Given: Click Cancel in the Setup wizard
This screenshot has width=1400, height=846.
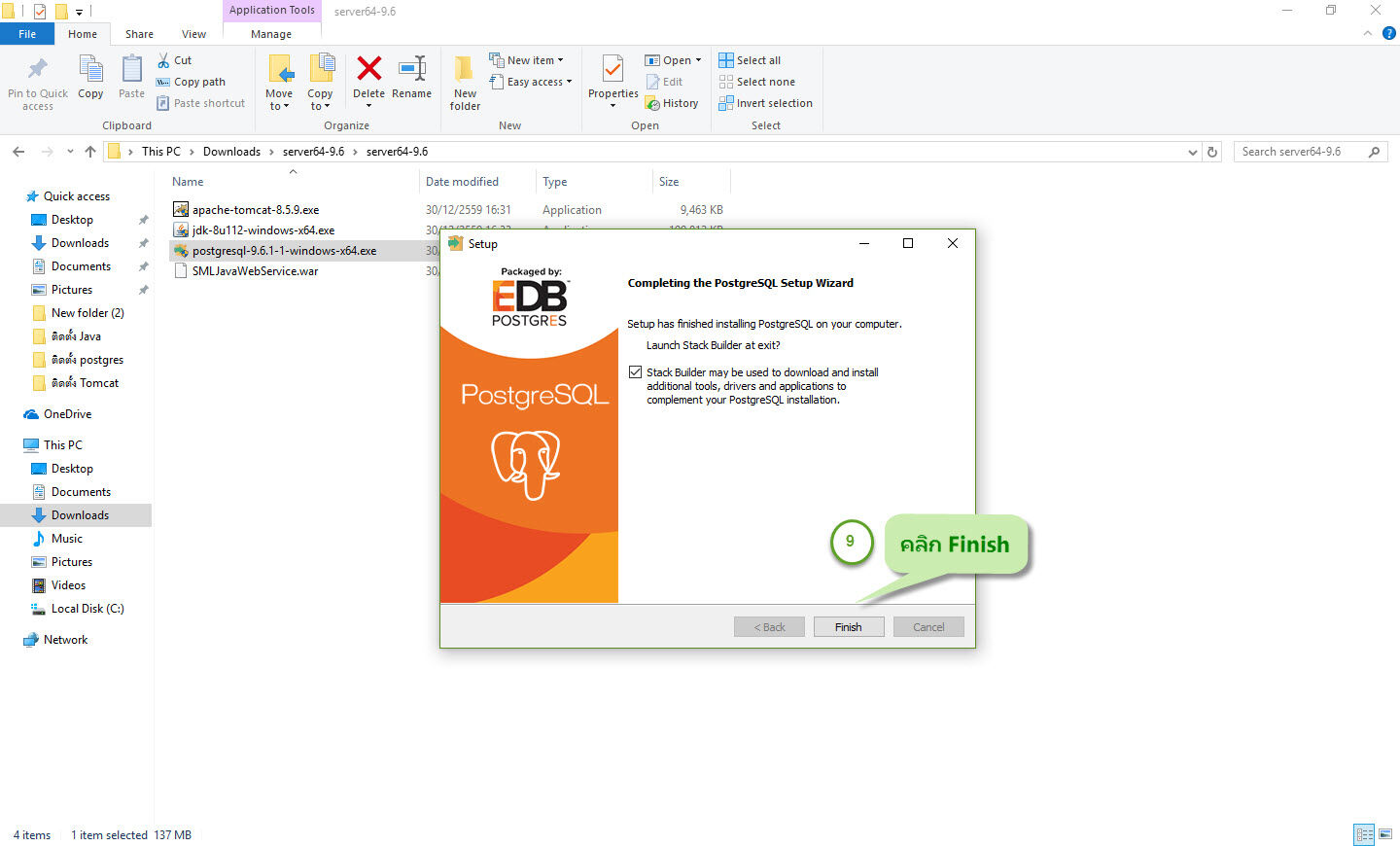Looking at the screenshot, I should click(x=928, y=627).
